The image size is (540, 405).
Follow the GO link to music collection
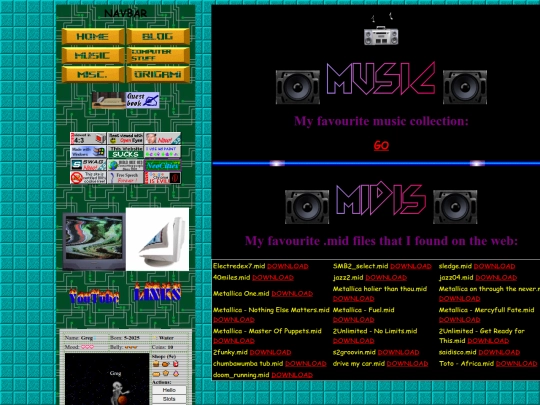pos(381,145)
